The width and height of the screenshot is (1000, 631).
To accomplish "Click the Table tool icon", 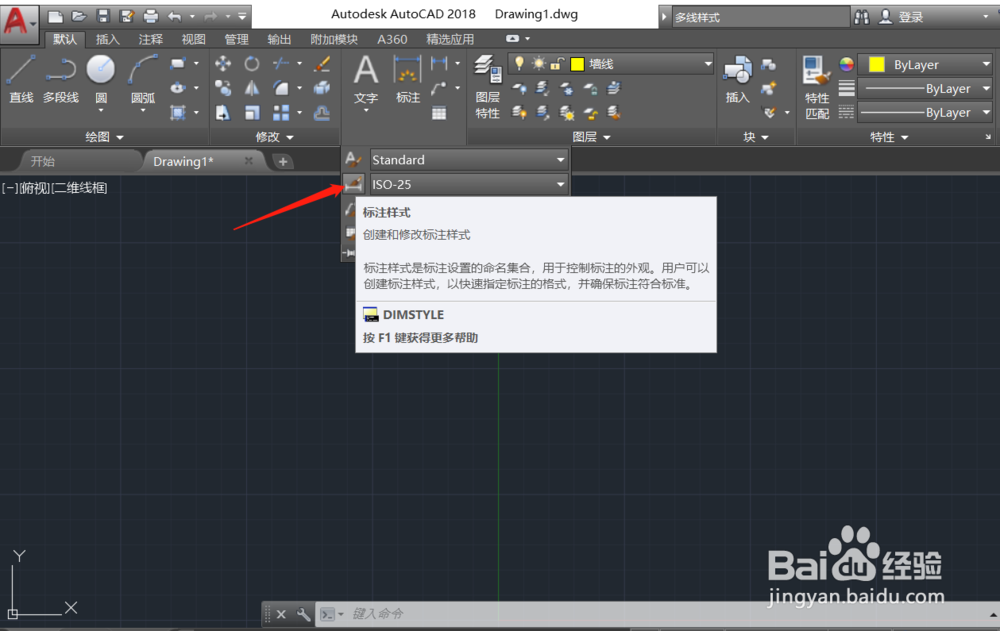I will pos(439,114).
